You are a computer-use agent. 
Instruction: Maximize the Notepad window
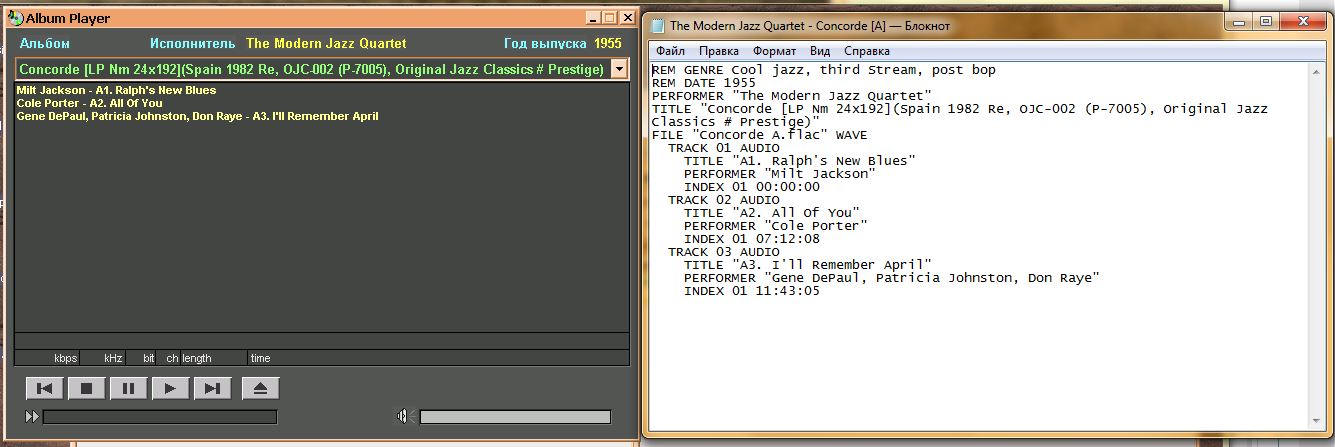(1265, 21)
